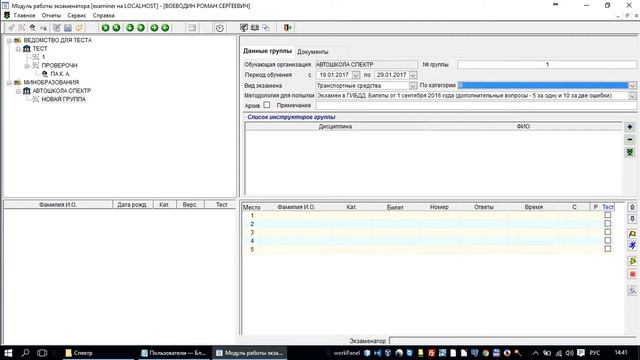The image size is (640, 360).
Task: Click the bottom magnifier icon beside table
Action: pos(632,291)
